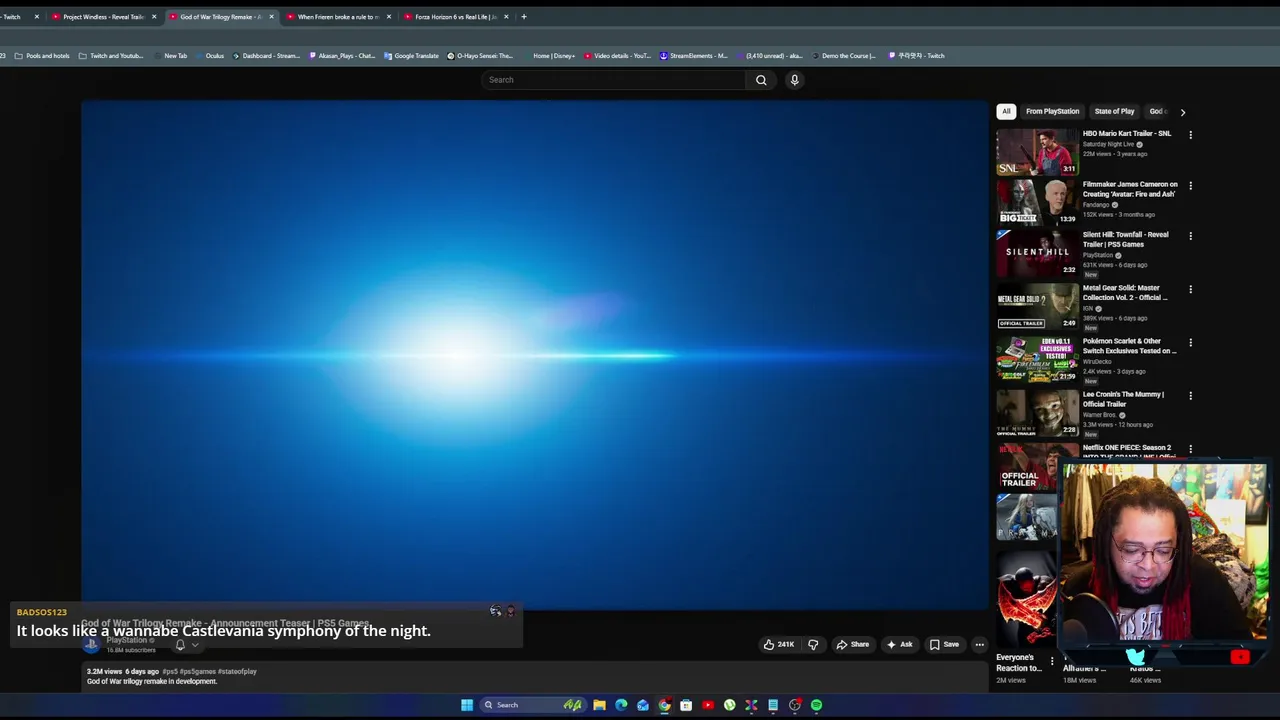1280x720 pixels.
Task: Dislike the video with thumbs down
Action: pos(813,644)
